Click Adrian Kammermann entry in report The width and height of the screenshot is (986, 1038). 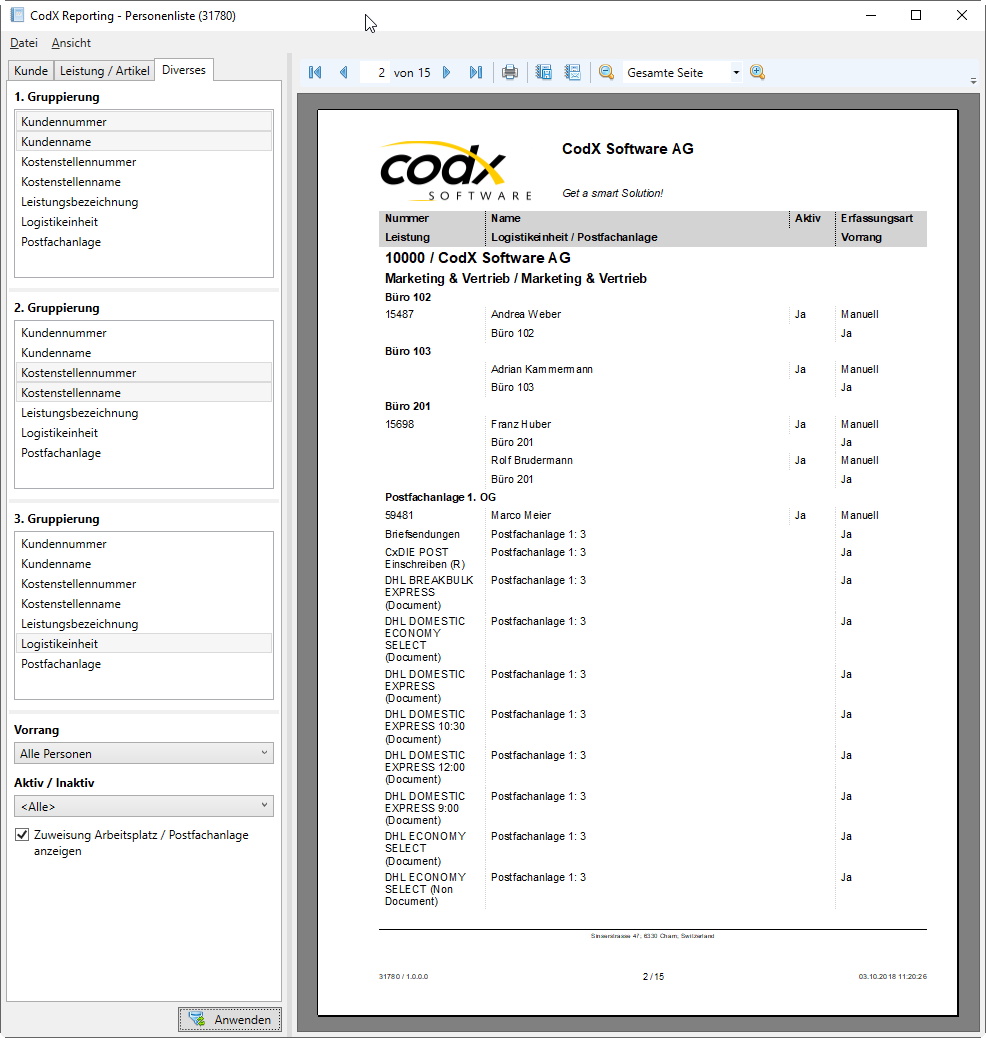point(542,369)
